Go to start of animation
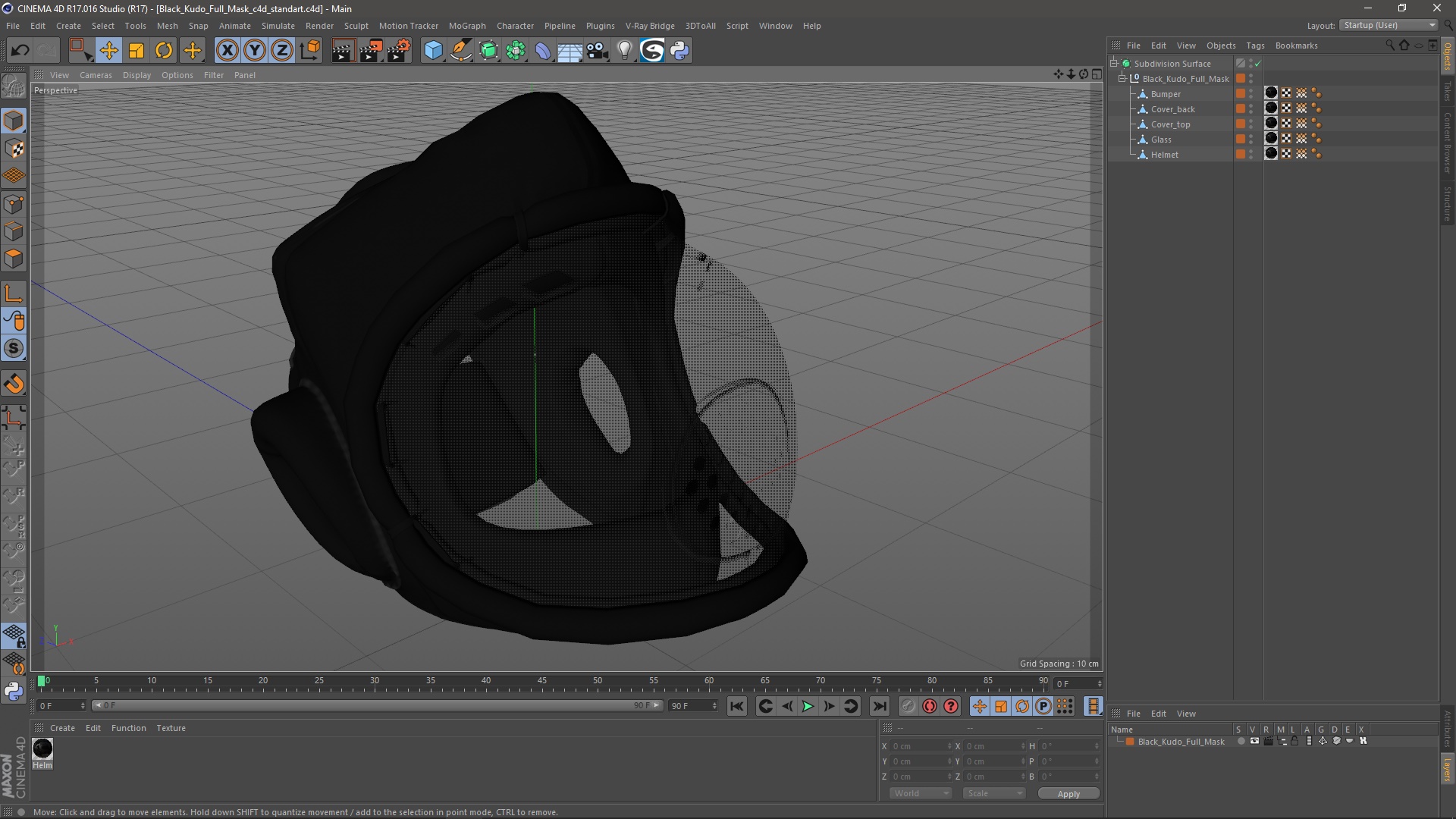This screenshot has width=1456, height=819. [x=736, y=706]
